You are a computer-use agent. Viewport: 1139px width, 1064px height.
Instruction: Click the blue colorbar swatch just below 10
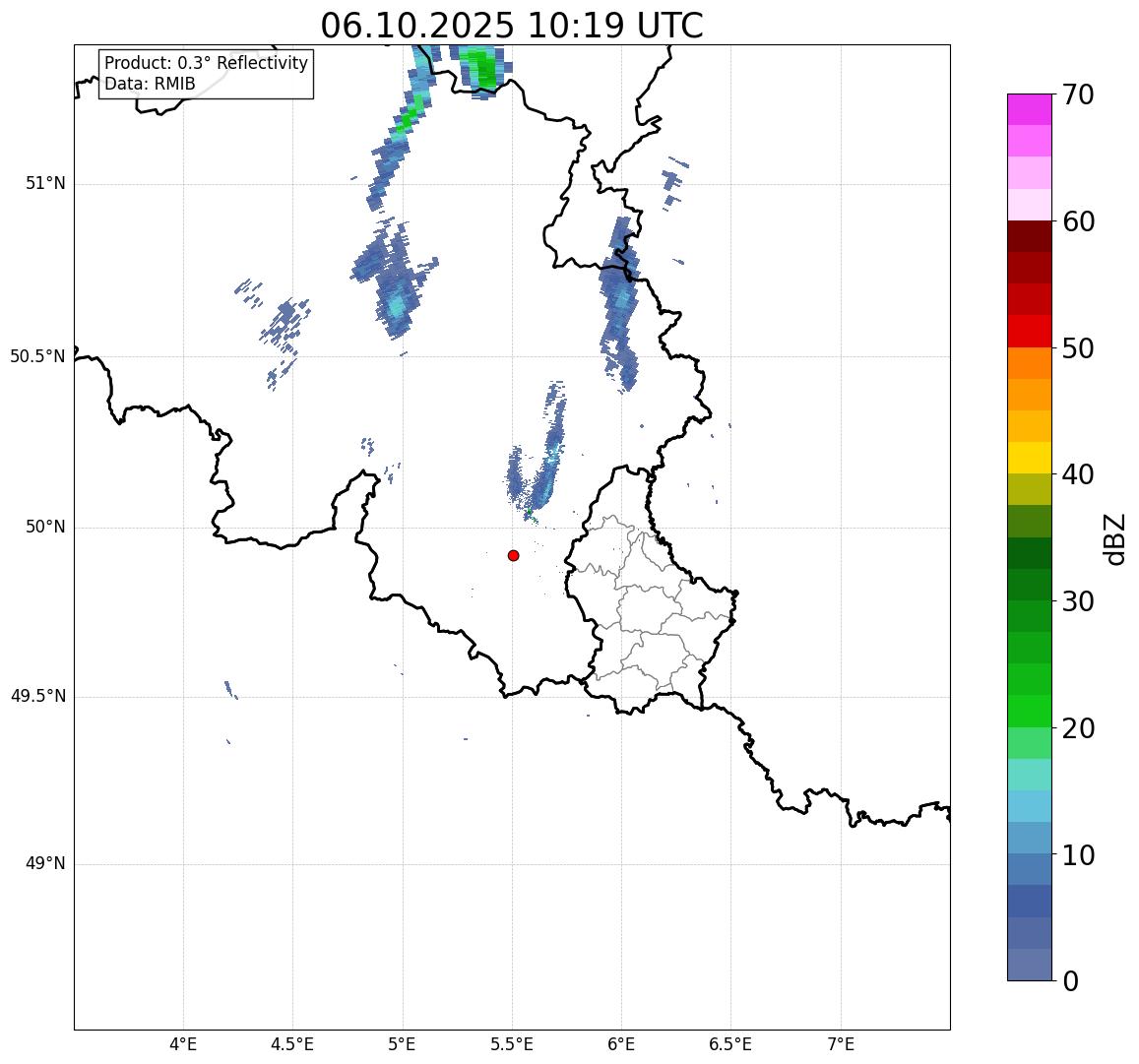coord(1030,870)
